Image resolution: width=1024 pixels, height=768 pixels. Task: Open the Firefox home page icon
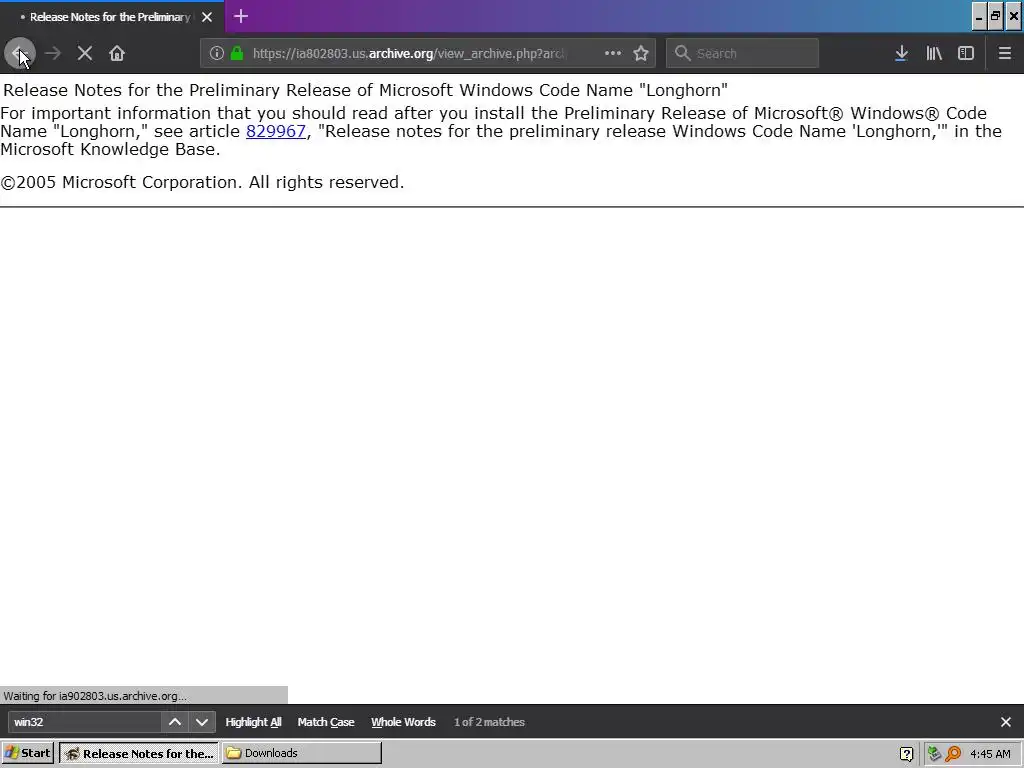pos(117,54)
